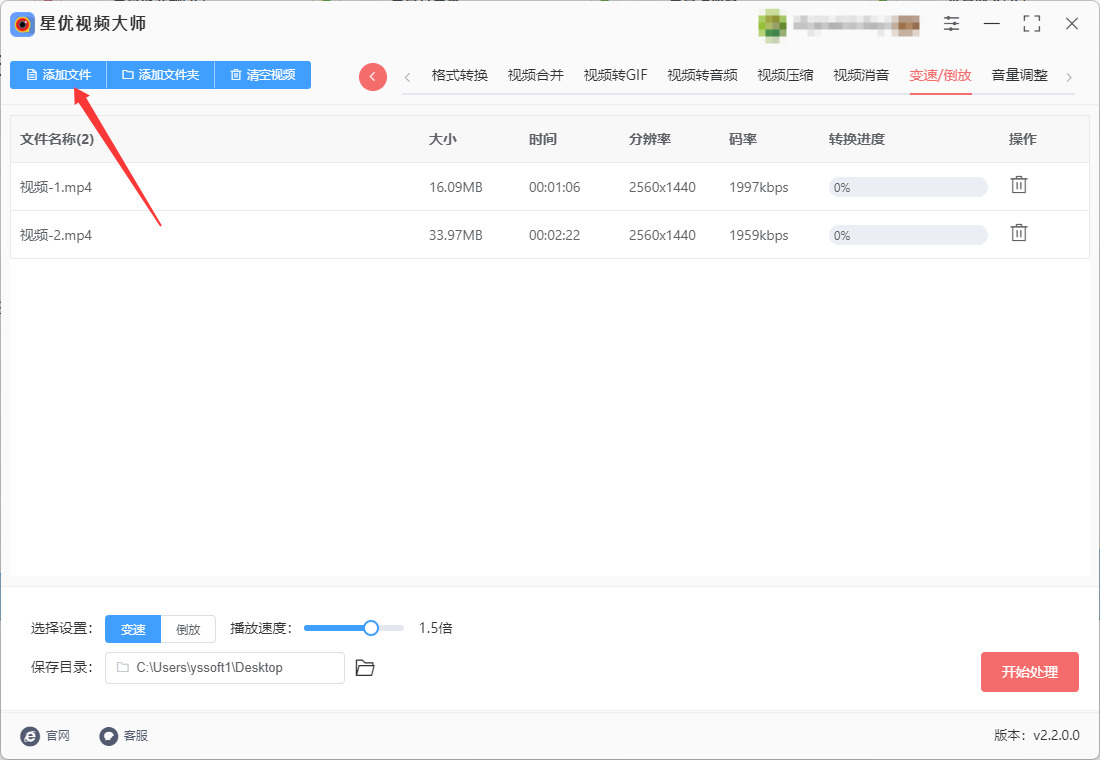This screenshot has width=1100, height=760.
Task: Open the settings sliders icon in title bar
Action: tap(951, 24)
